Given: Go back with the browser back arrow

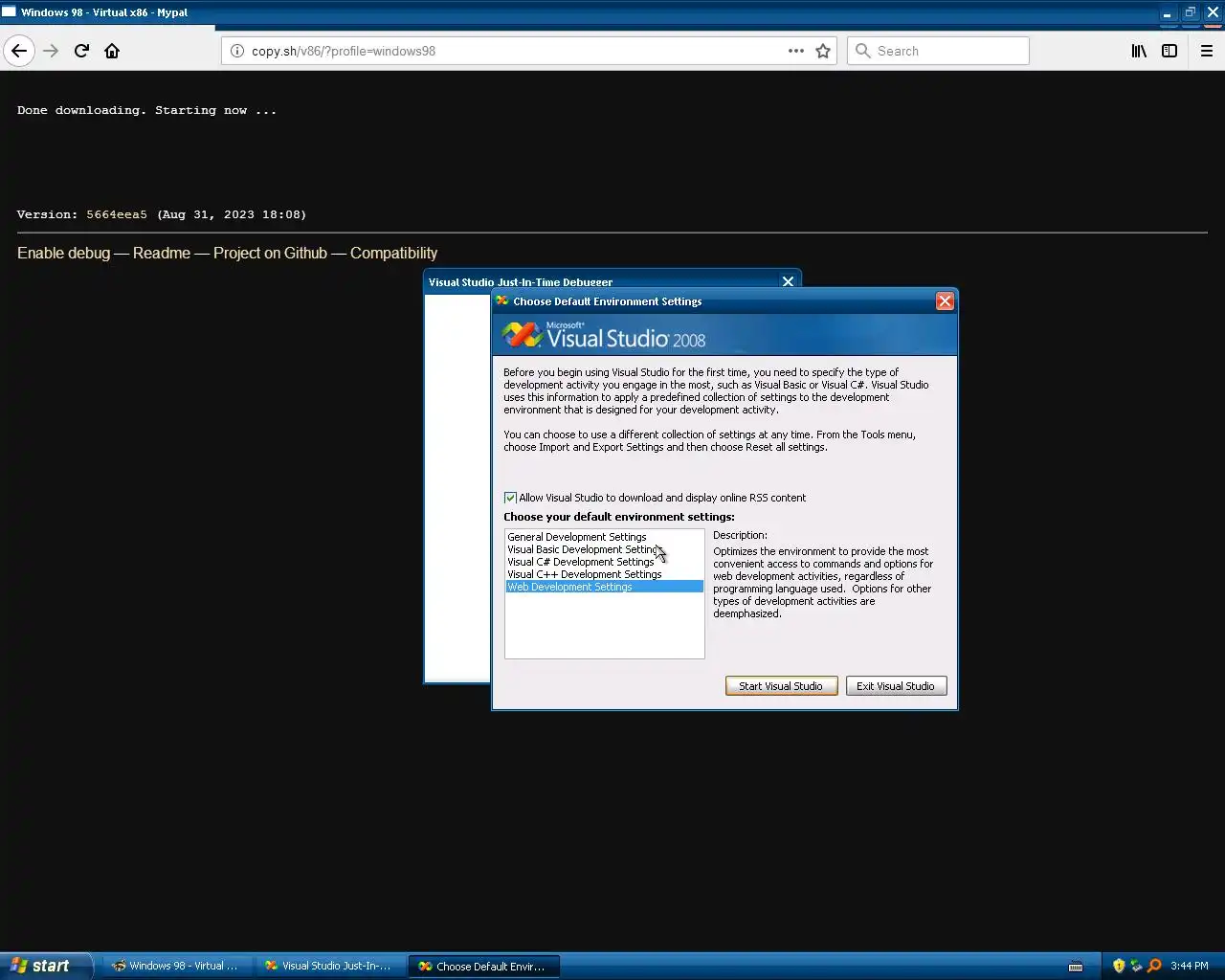Looking at the screenshot, I should [x=19, y=51].
